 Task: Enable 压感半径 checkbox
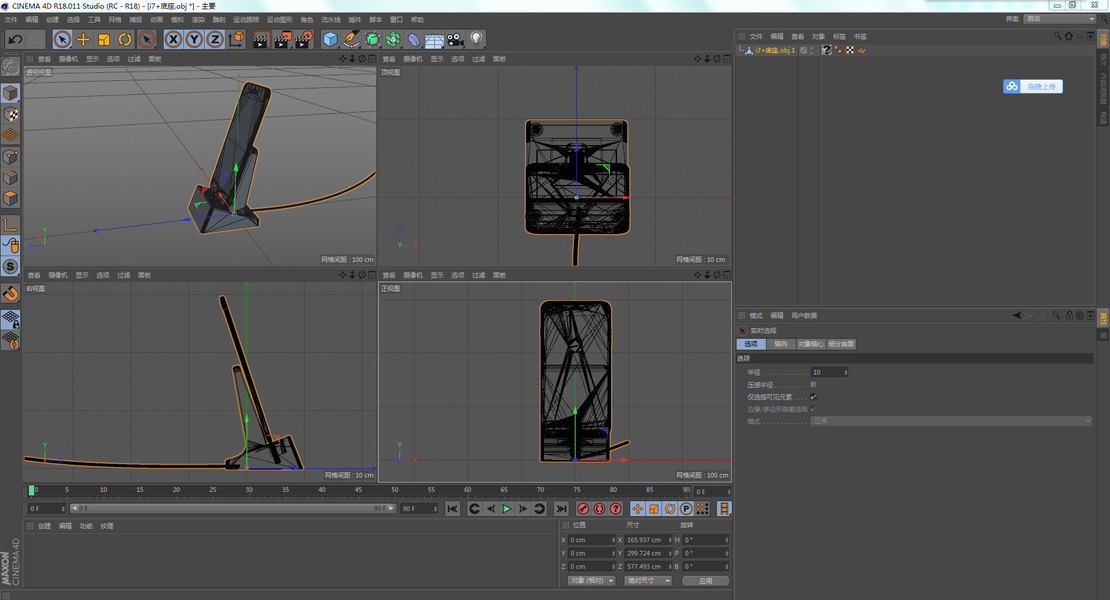pyautogui.click(x=813, y=384)
